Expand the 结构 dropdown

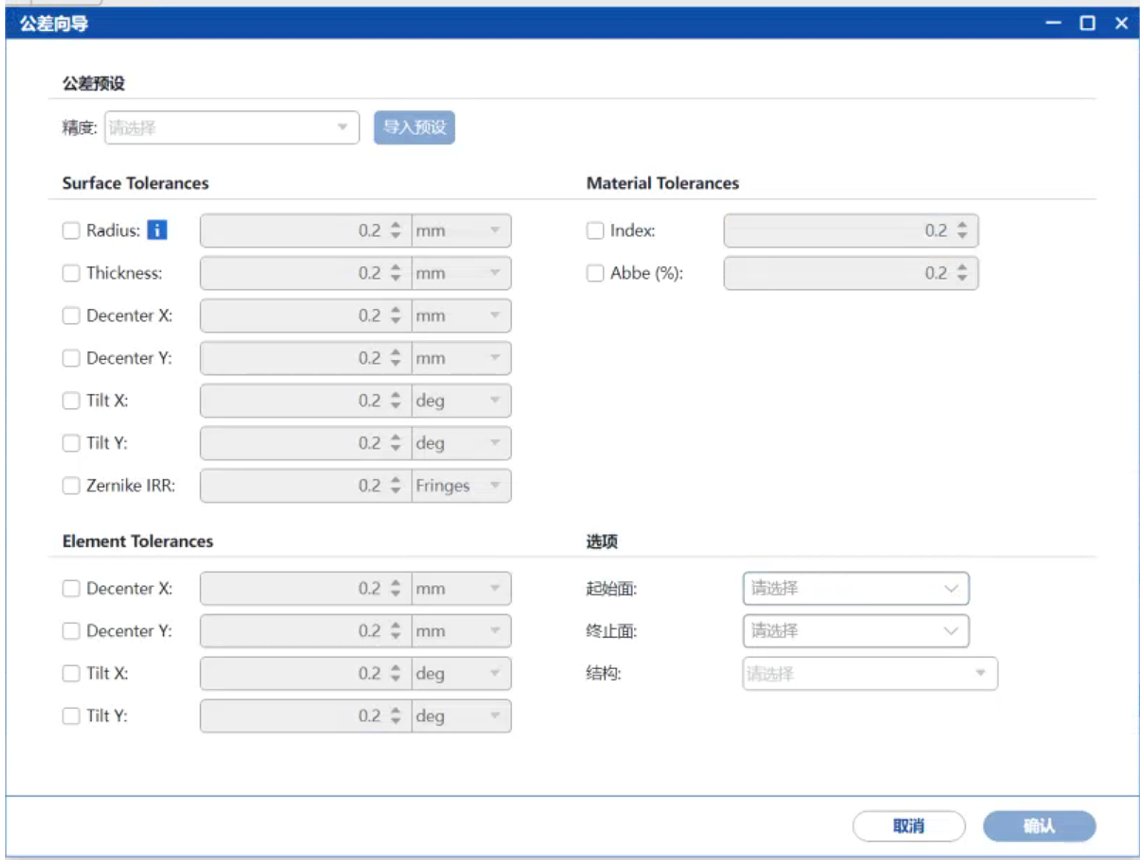point(869,674)
